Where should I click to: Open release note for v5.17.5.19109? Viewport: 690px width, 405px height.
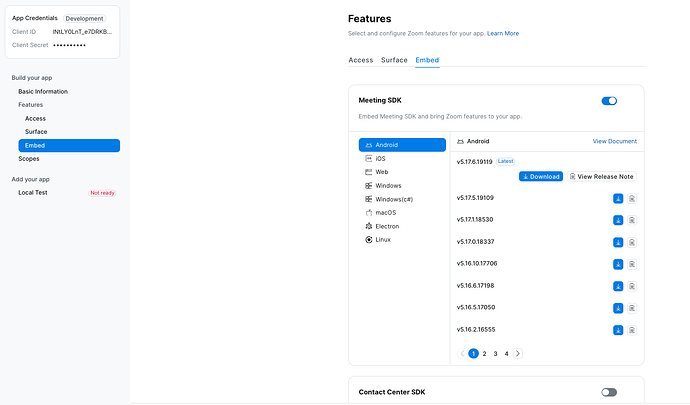click(632, 199)
